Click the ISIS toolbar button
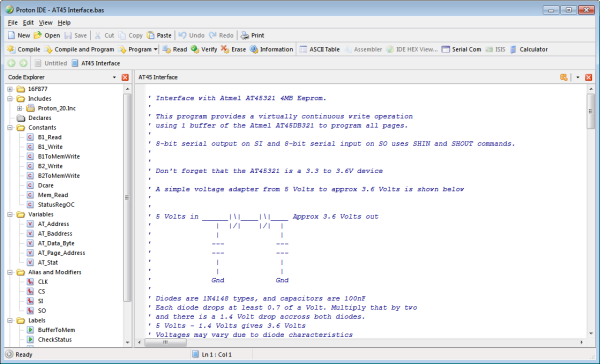Image resolution: width=600 pixels, height=364 pixels. pos(495,49)
